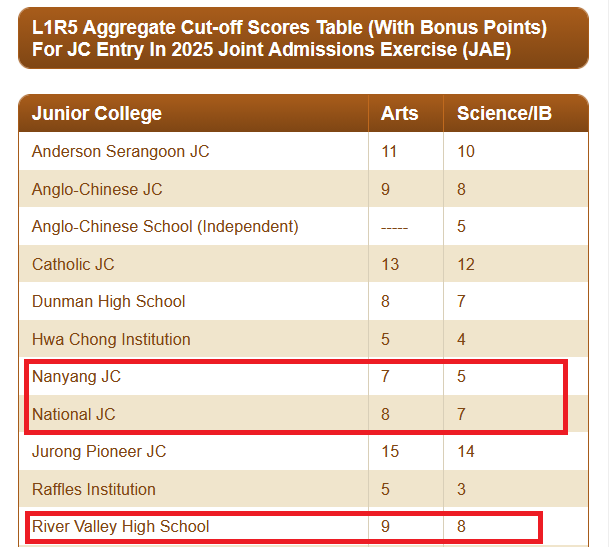Image resolution: width=609 pixels, height=547 pixels.
Task: Click Raffles Institution Science/IB score 3
Action: [x=461, y=489]
